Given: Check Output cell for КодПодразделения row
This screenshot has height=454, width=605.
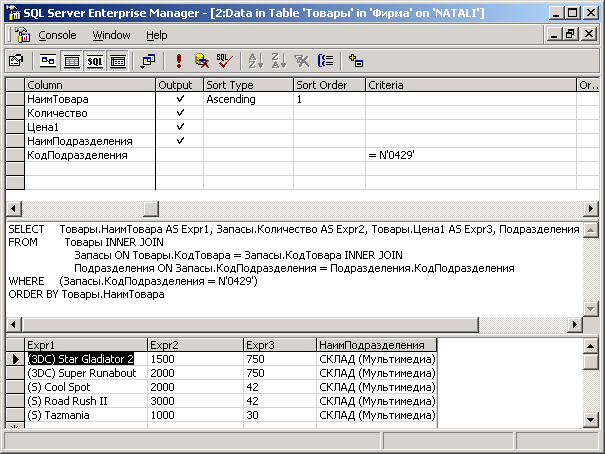Looking at the screenshot, I should (x=180, y=155).
